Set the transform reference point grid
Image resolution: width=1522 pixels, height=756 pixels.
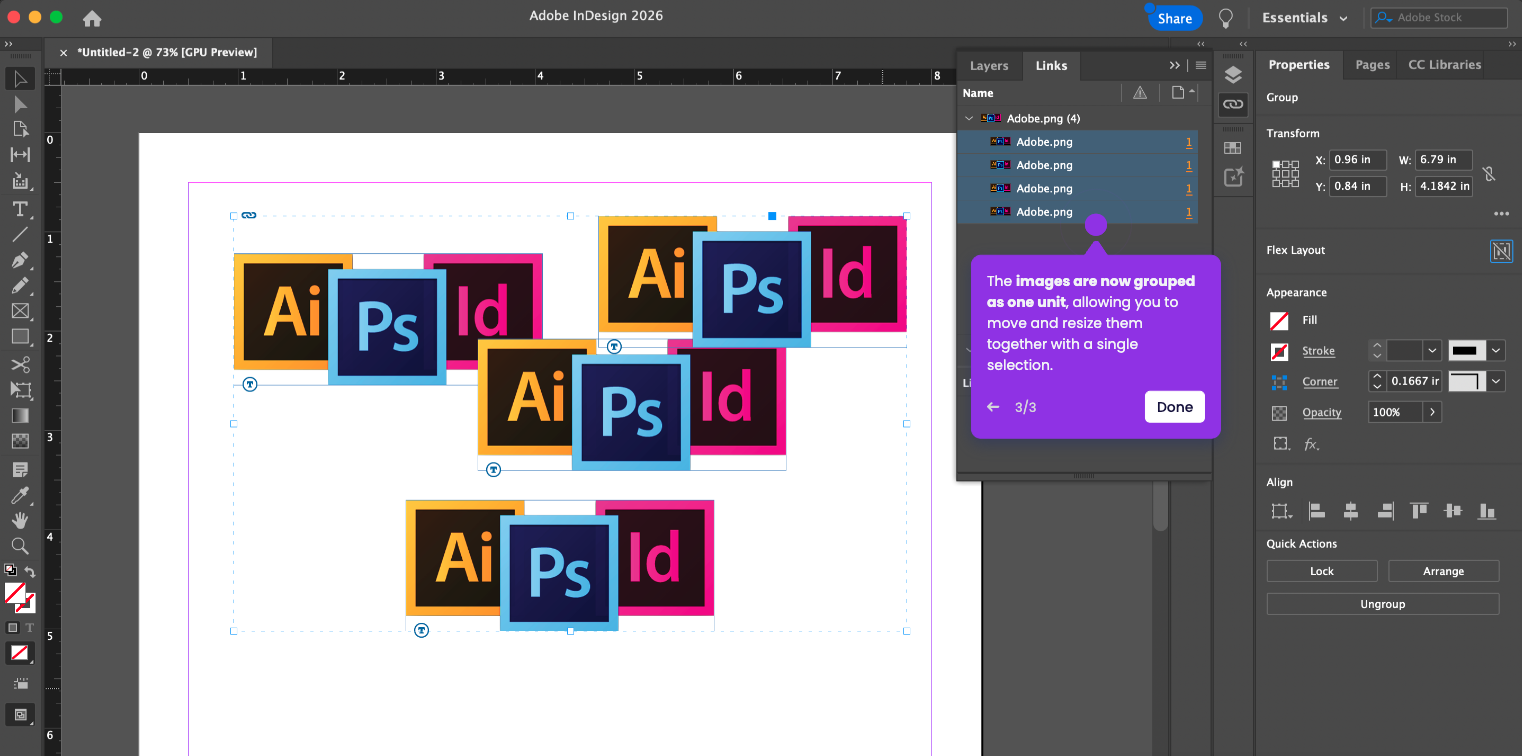coord(1285,173)
